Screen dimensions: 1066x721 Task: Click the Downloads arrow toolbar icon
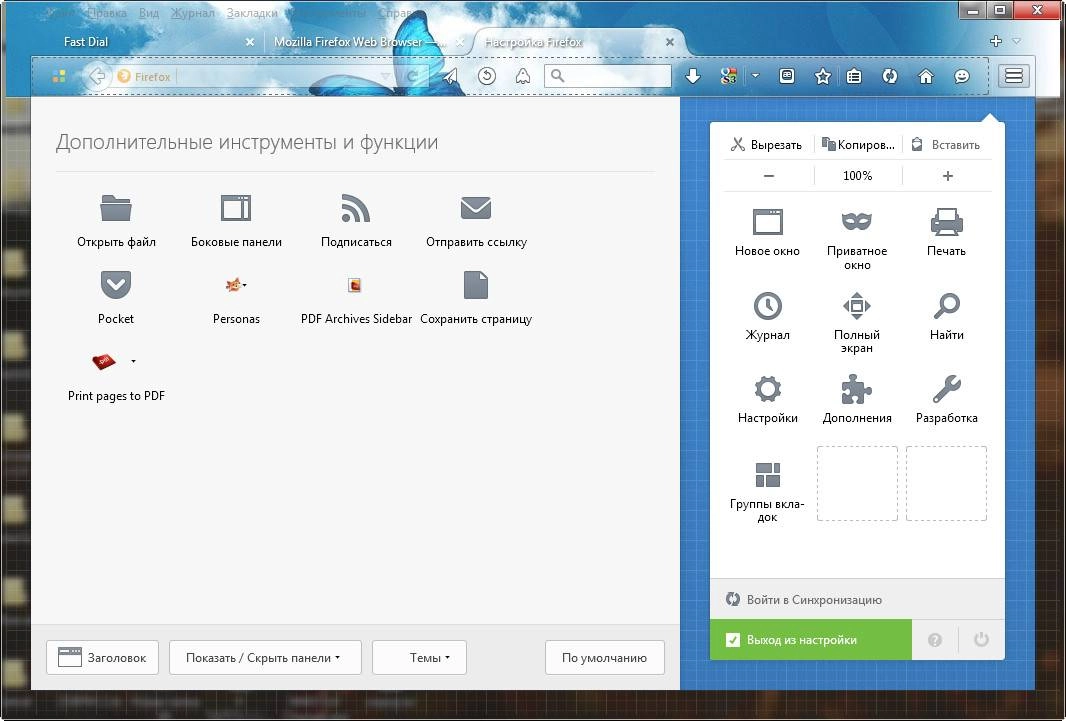click(693, 76)
